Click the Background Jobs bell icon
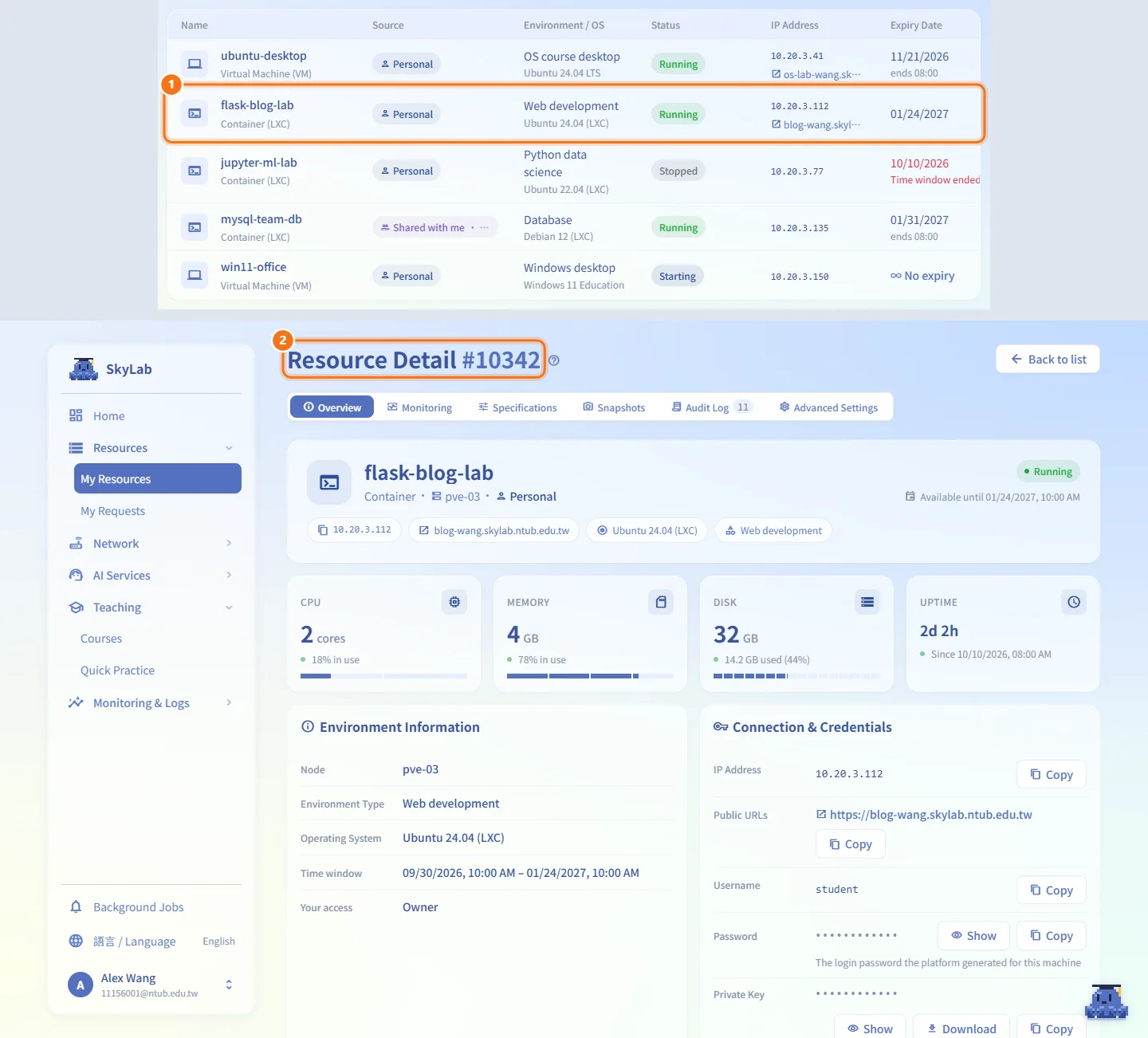 coord(76,906)
